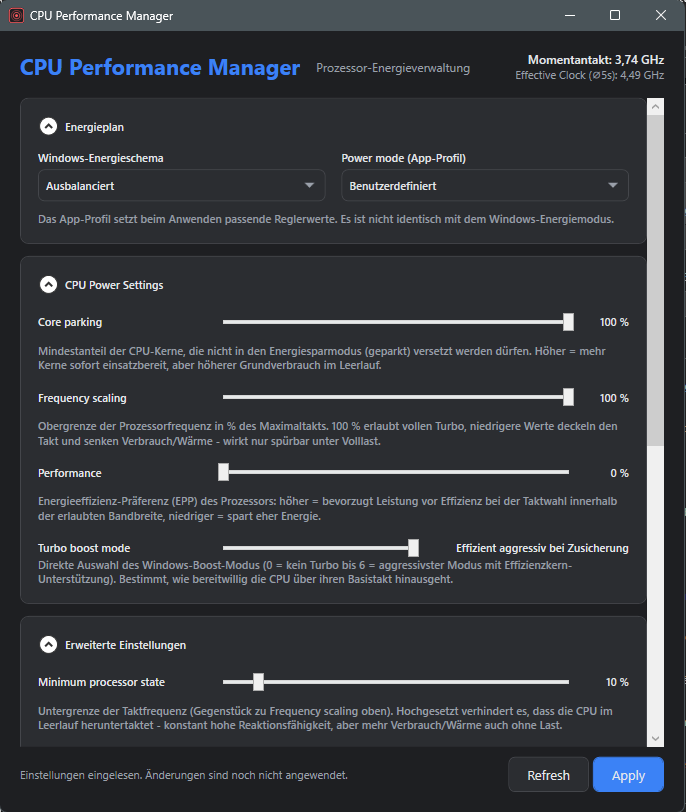Minimize the CPU Performance Manager window
This screenshot has width=686, height=812.
(570, 16)
